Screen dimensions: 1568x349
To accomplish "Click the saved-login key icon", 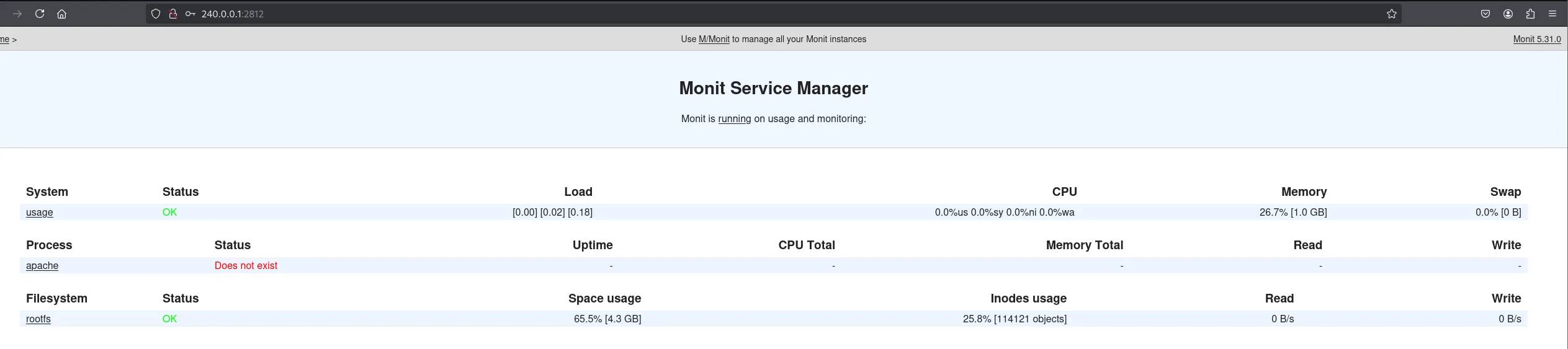I will 190,14.
